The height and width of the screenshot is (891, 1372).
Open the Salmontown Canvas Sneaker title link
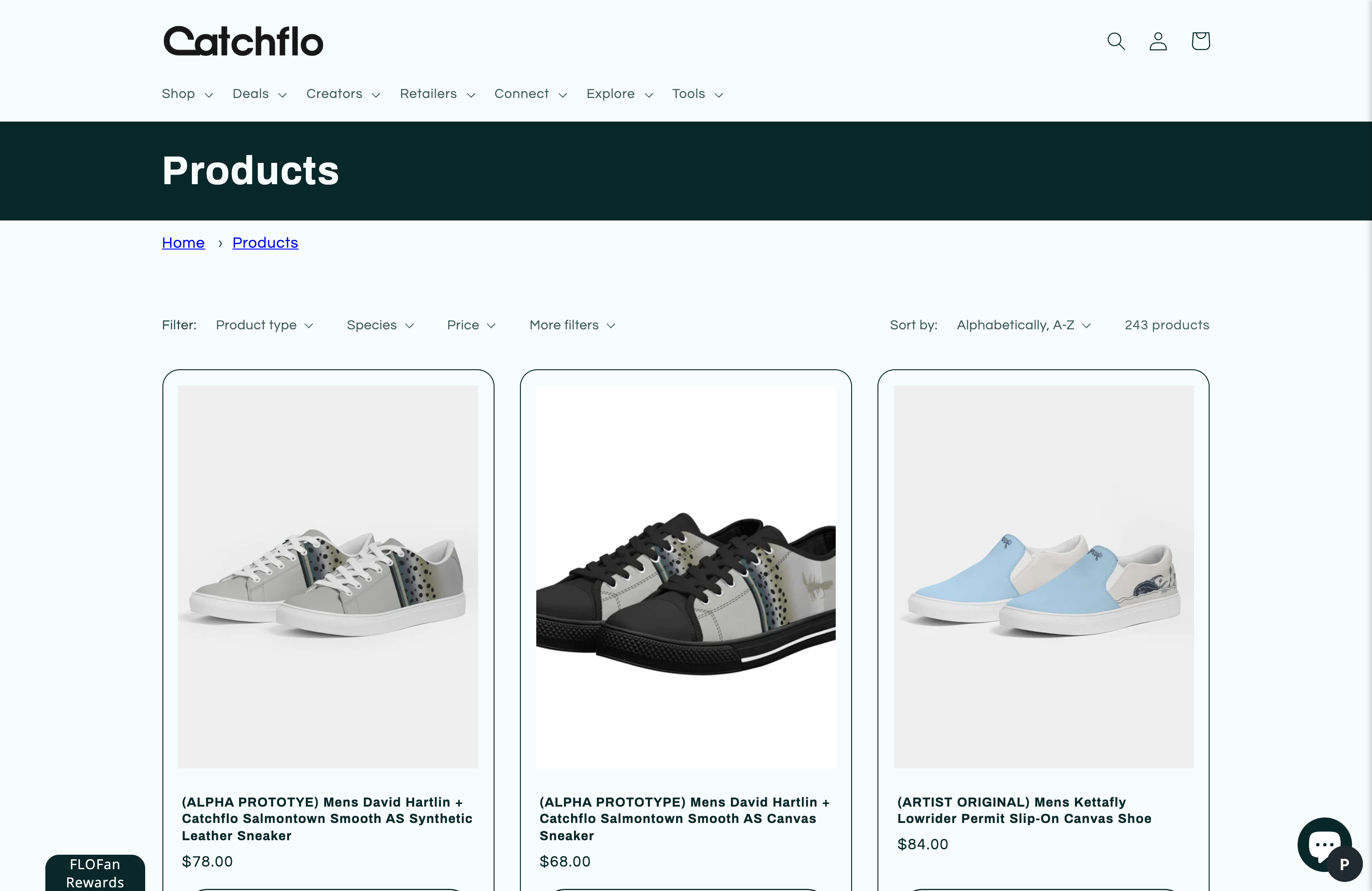[x=684, y=818]
